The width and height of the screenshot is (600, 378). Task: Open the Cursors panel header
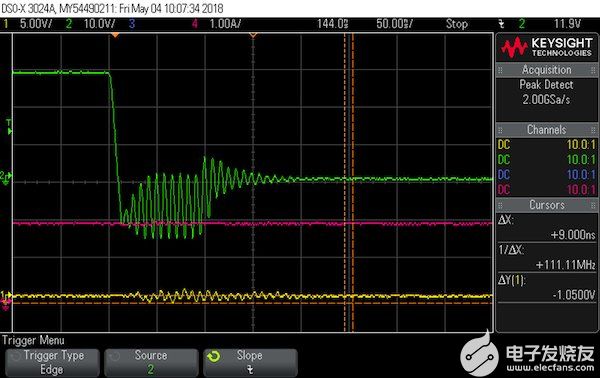click(x=546, y=205)
